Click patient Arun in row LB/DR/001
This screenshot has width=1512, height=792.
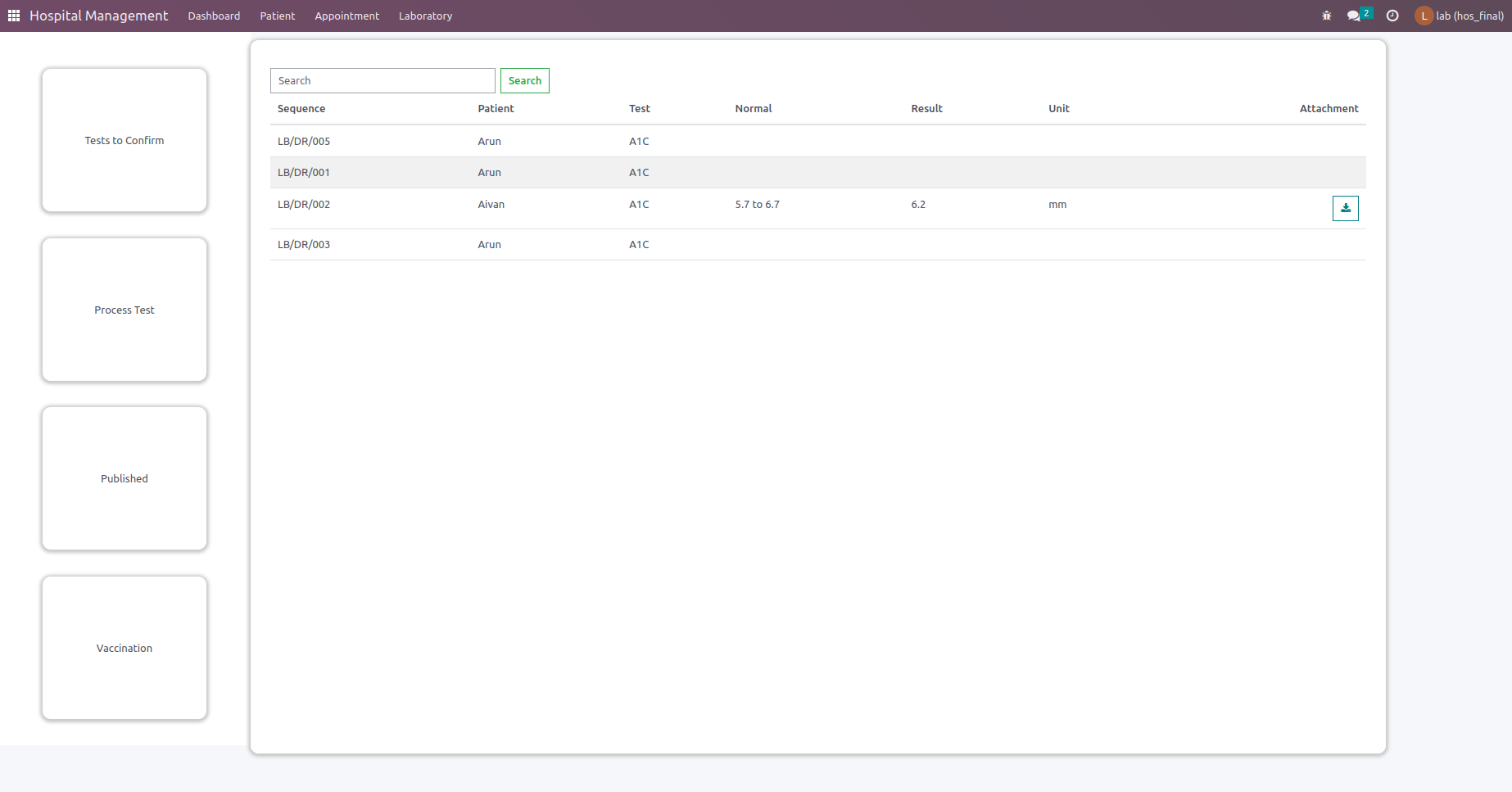pyautogui.click(x=490, y=172)
